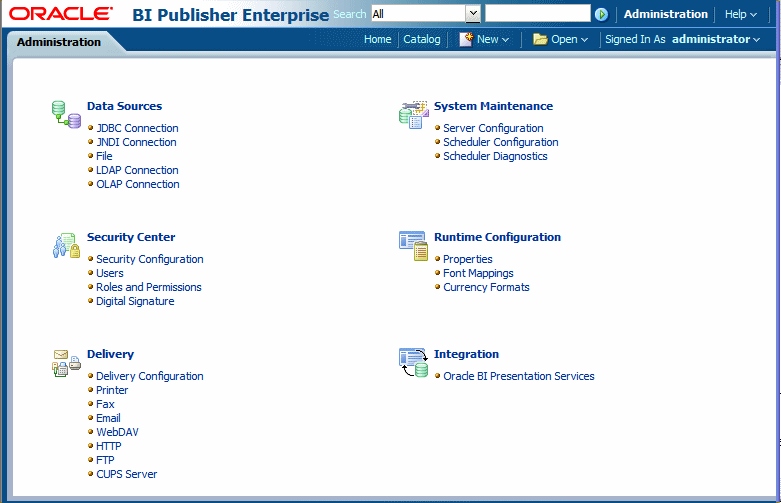Open the New dropdown menu
Screen dimensions: 781x503
(x=484, y=39)
